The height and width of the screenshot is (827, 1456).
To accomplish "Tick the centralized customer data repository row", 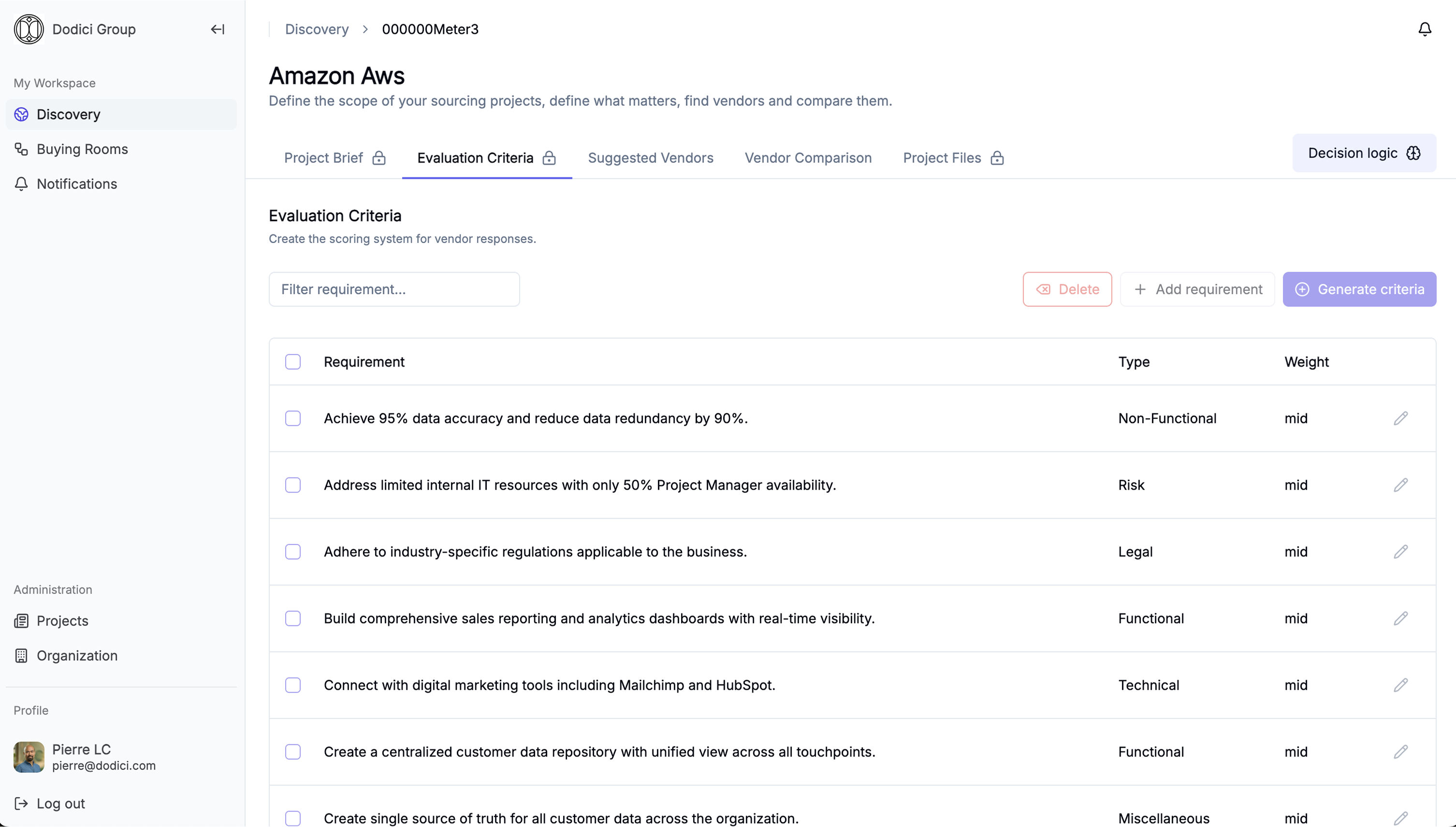I will point(292,752).
